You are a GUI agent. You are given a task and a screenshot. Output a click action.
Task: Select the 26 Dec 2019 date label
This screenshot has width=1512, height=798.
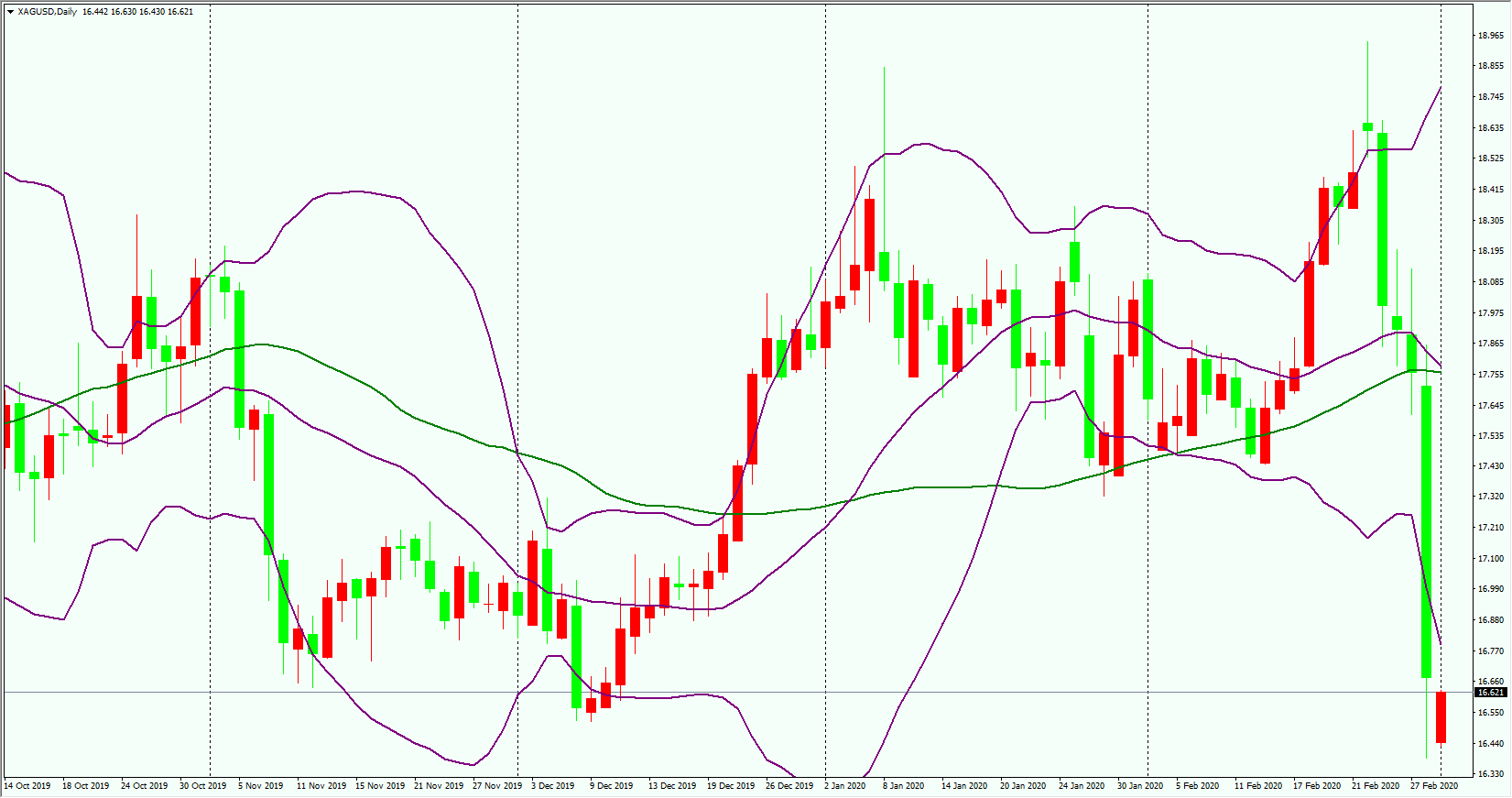point(789,786)
